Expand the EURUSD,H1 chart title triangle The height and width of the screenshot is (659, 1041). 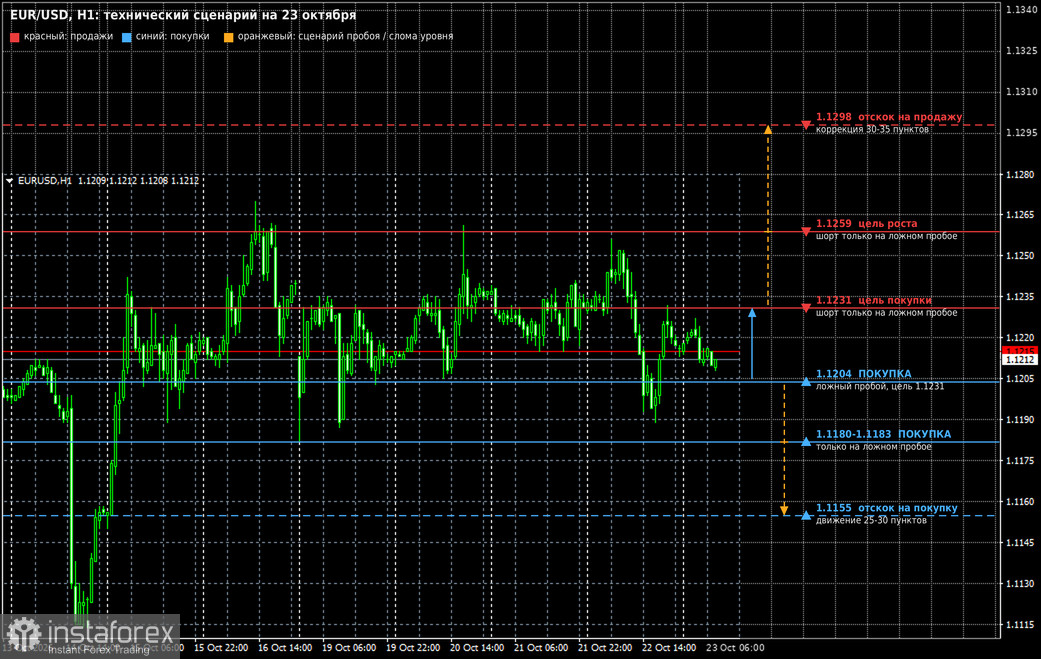pos(9,181)
